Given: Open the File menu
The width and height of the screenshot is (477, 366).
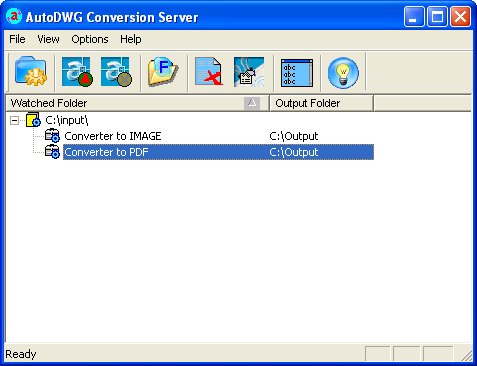Looking at the screenshot, I should pos(17,39).
